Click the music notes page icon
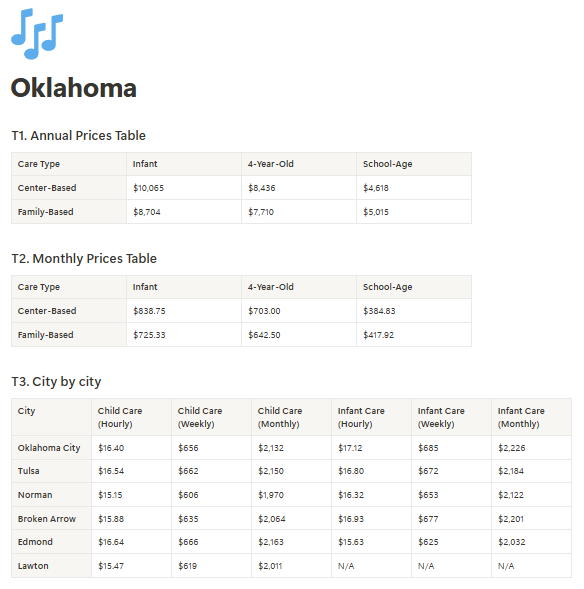 click(37, 34)
